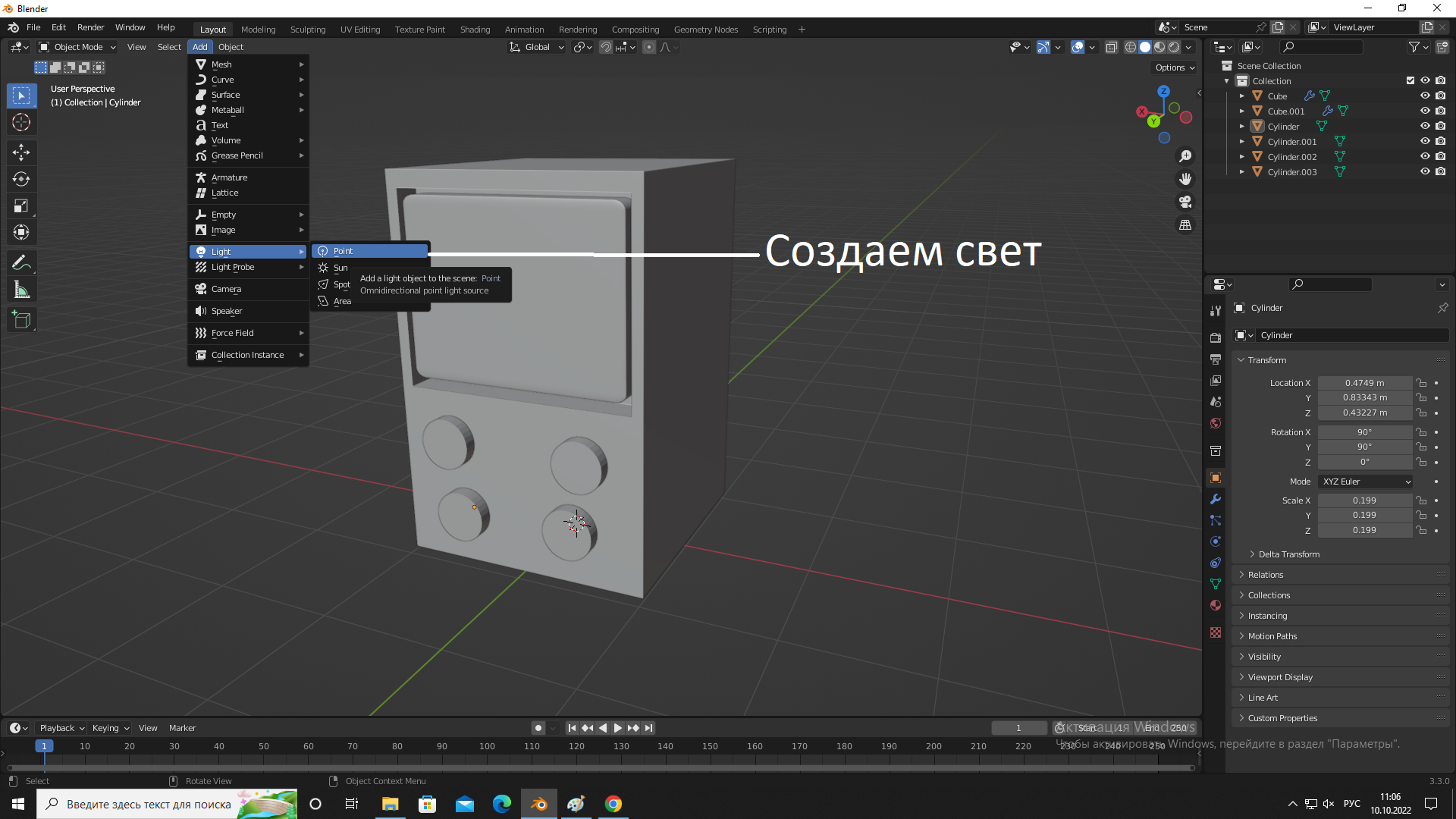
Task: Toggle lock for Location X
Action: tap(1422, 383)
